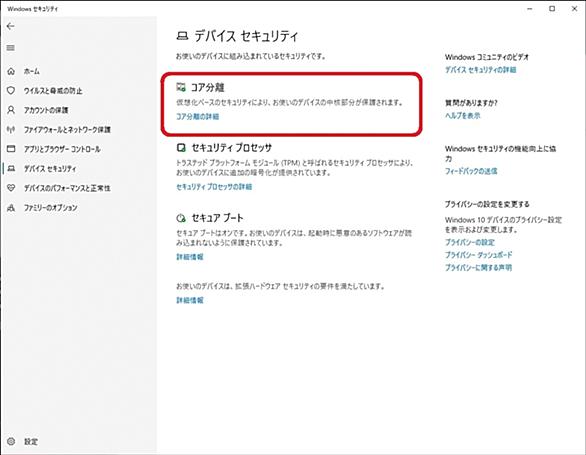Toggle the hamburger navigation menu
586x455 pixels.
[10, 48]
